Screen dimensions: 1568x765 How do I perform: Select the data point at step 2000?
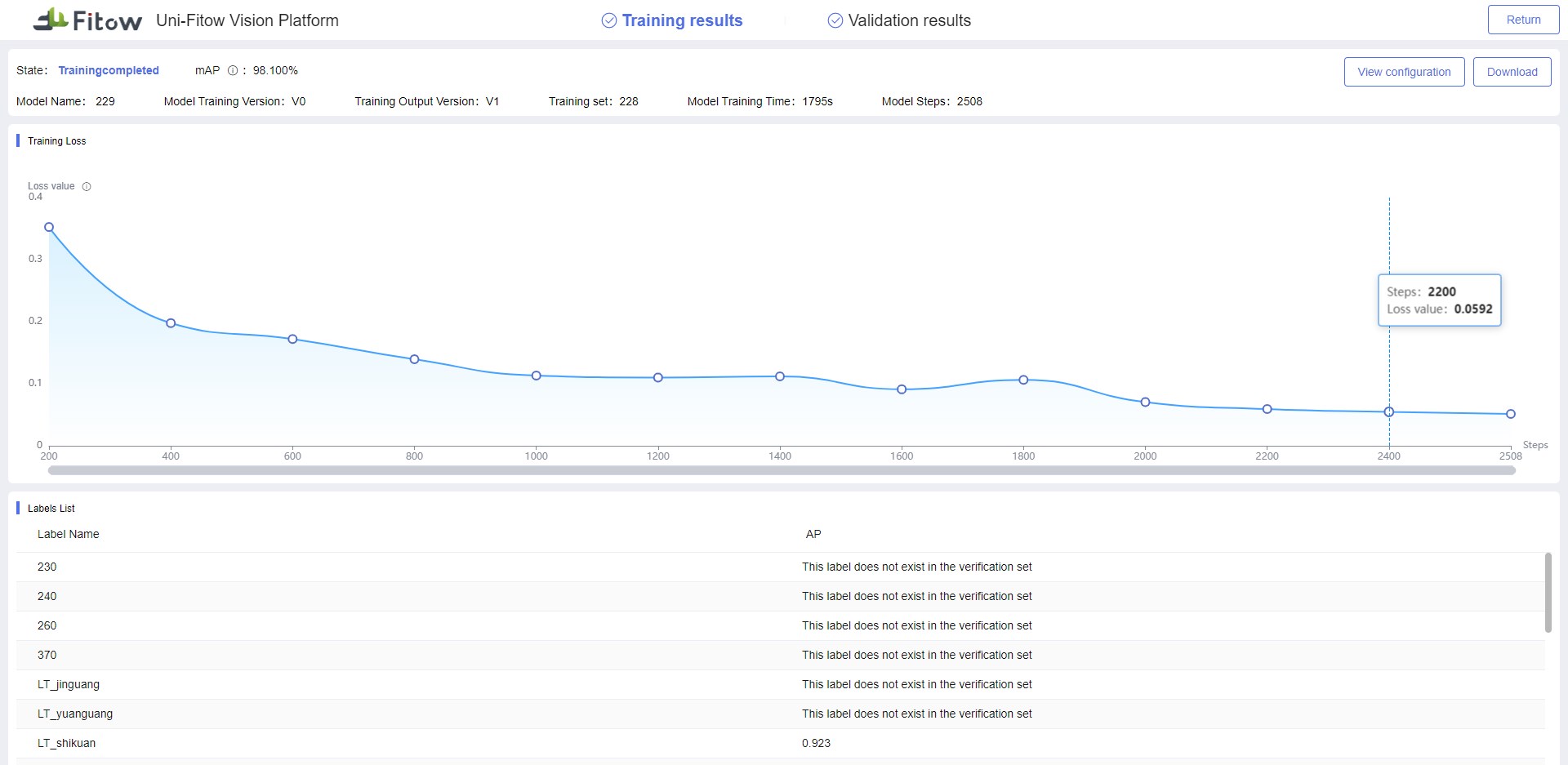pyautogui.click(x=1145, y=403)
